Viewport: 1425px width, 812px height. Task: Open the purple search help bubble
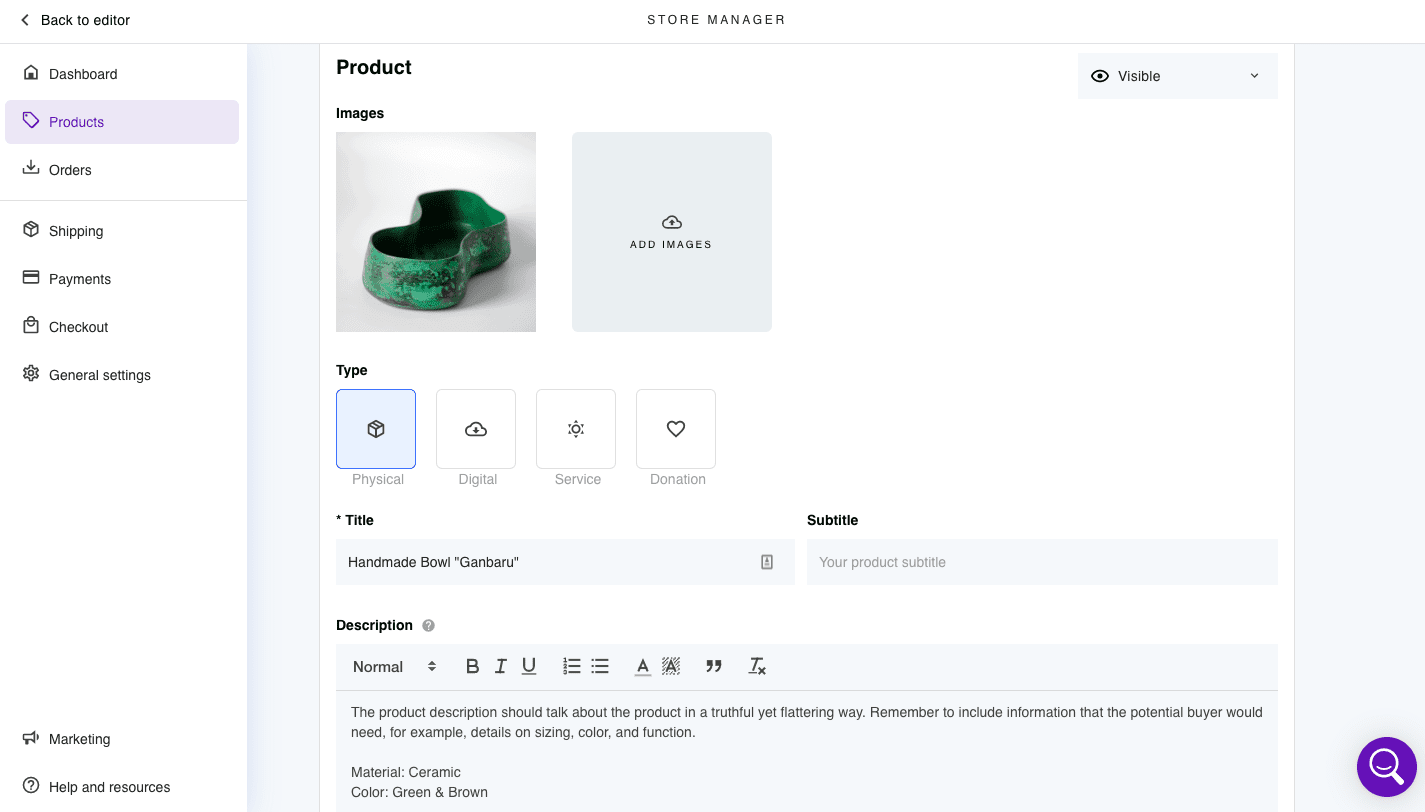pos(1386,767)
